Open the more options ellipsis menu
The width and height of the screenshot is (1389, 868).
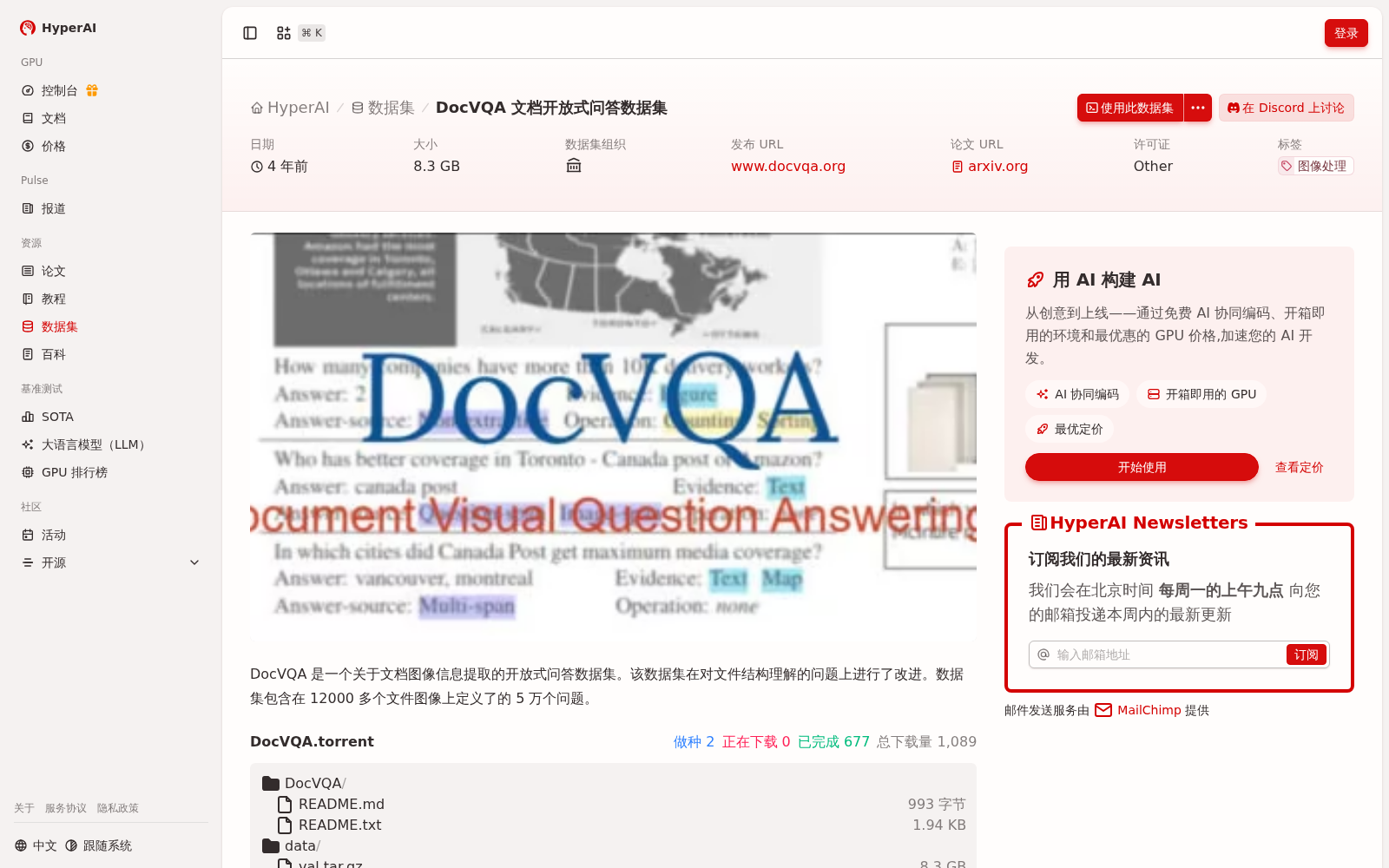1198,108
